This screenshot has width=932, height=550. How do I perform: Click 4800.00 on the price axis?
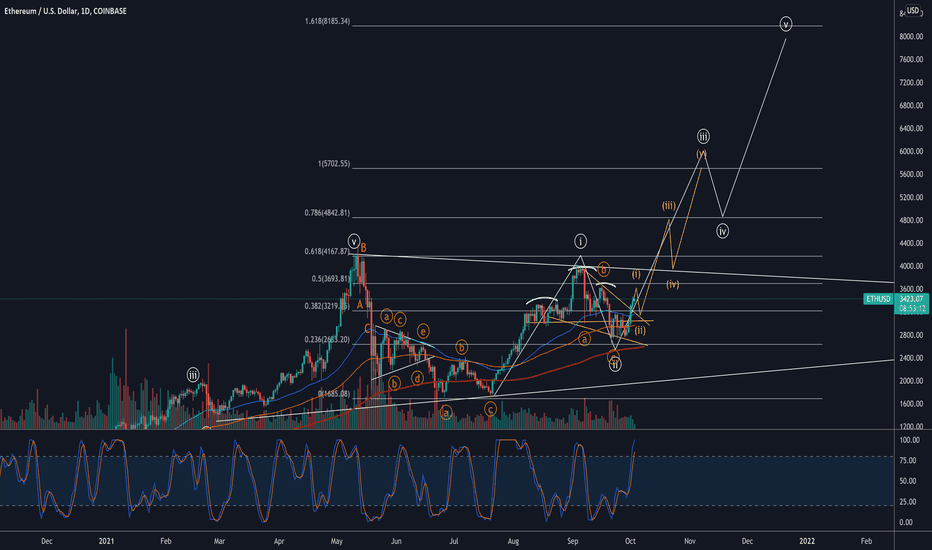911,220
